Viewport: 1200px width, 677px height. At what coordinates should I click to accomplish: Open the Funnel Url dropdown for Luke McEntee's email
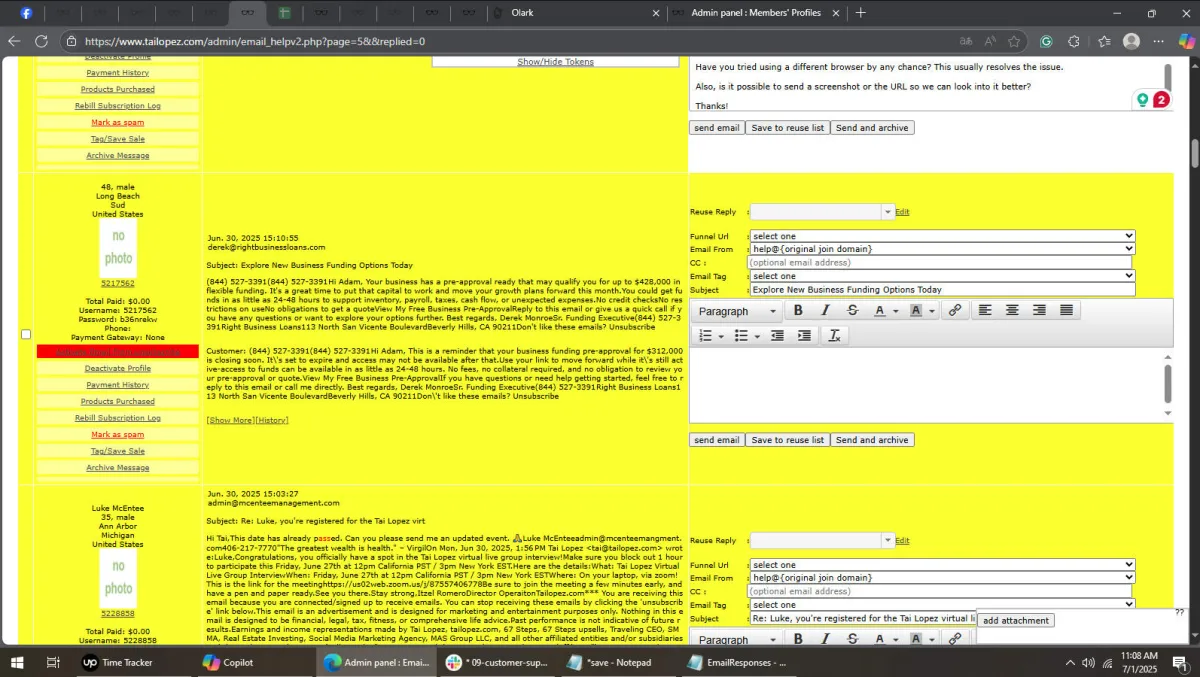[x=942, y=565]
